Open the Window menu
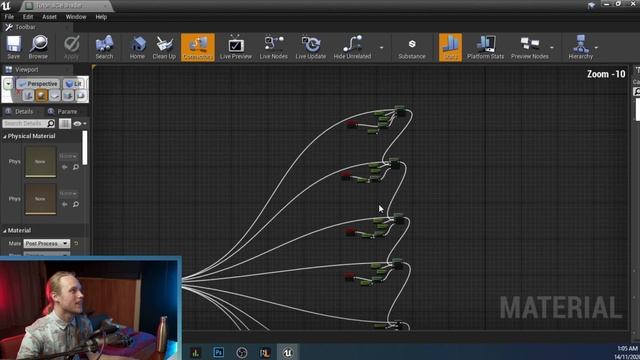This screenshot has width=640, height=360. (76, 17)
